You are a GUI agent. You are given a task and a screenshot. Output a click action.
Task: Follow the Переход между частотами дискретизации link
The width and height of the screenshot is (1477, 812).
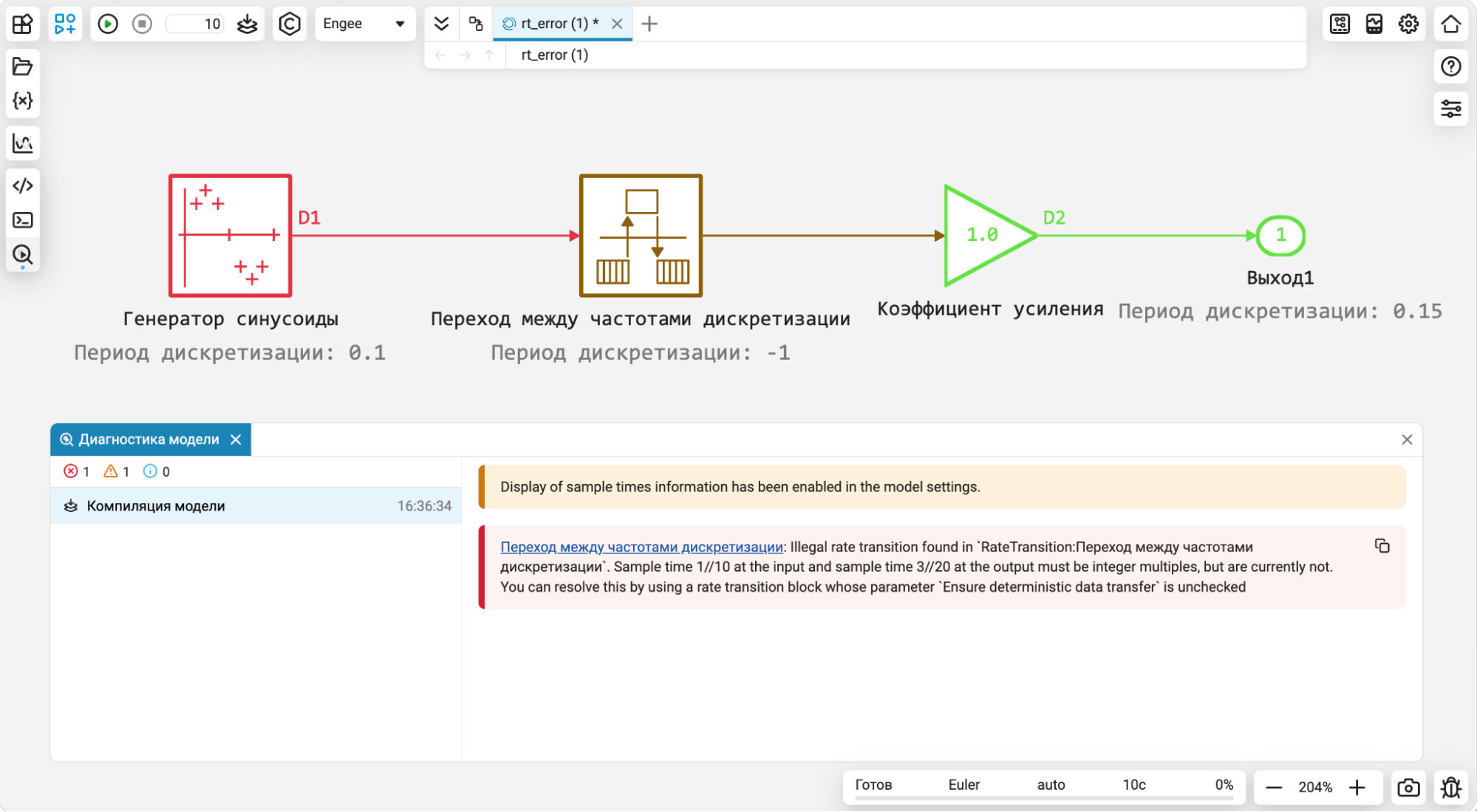point(641,547)
